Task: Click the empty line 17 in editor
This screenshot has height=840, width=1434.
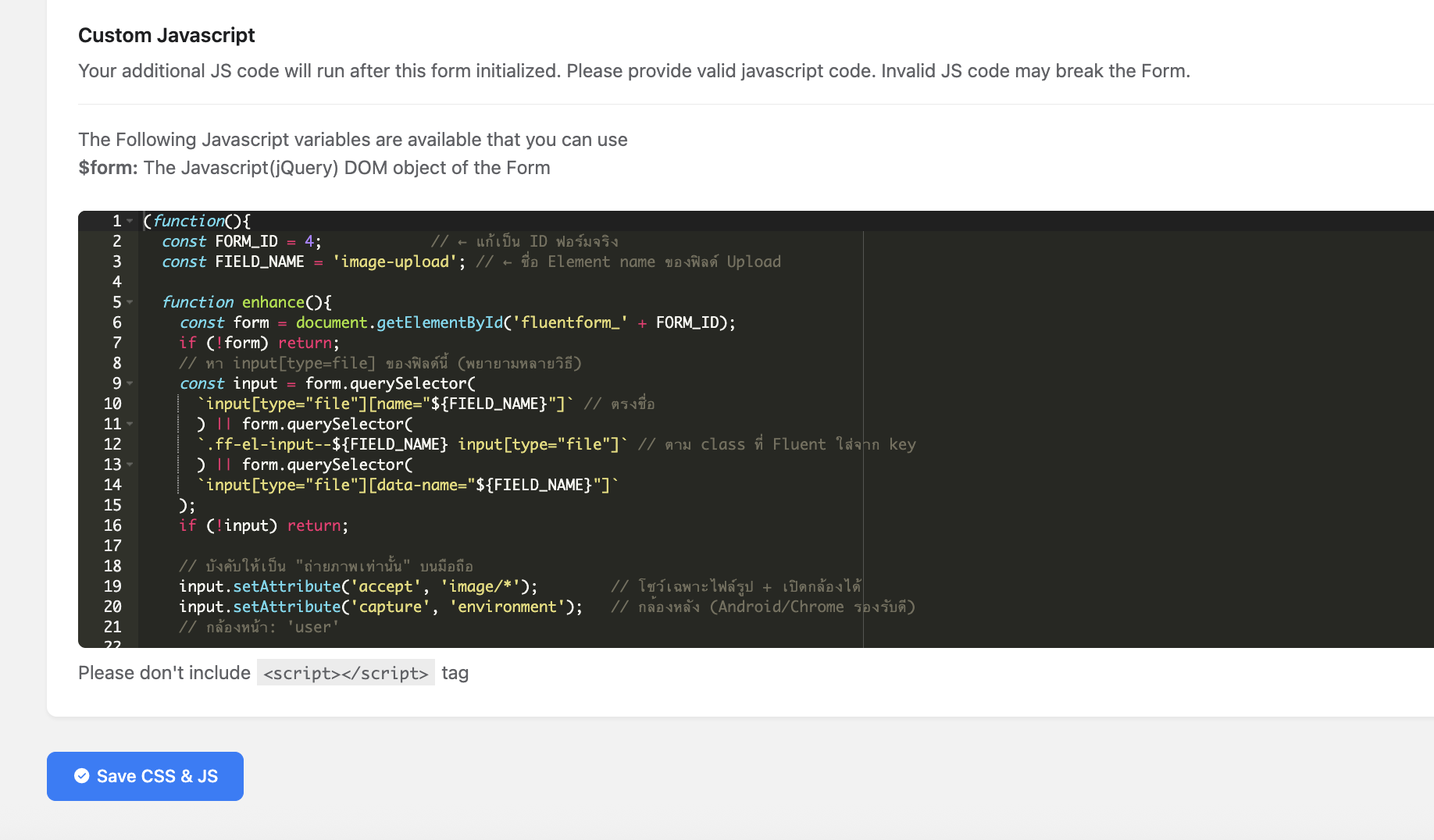Action: (x=469, y=546)
